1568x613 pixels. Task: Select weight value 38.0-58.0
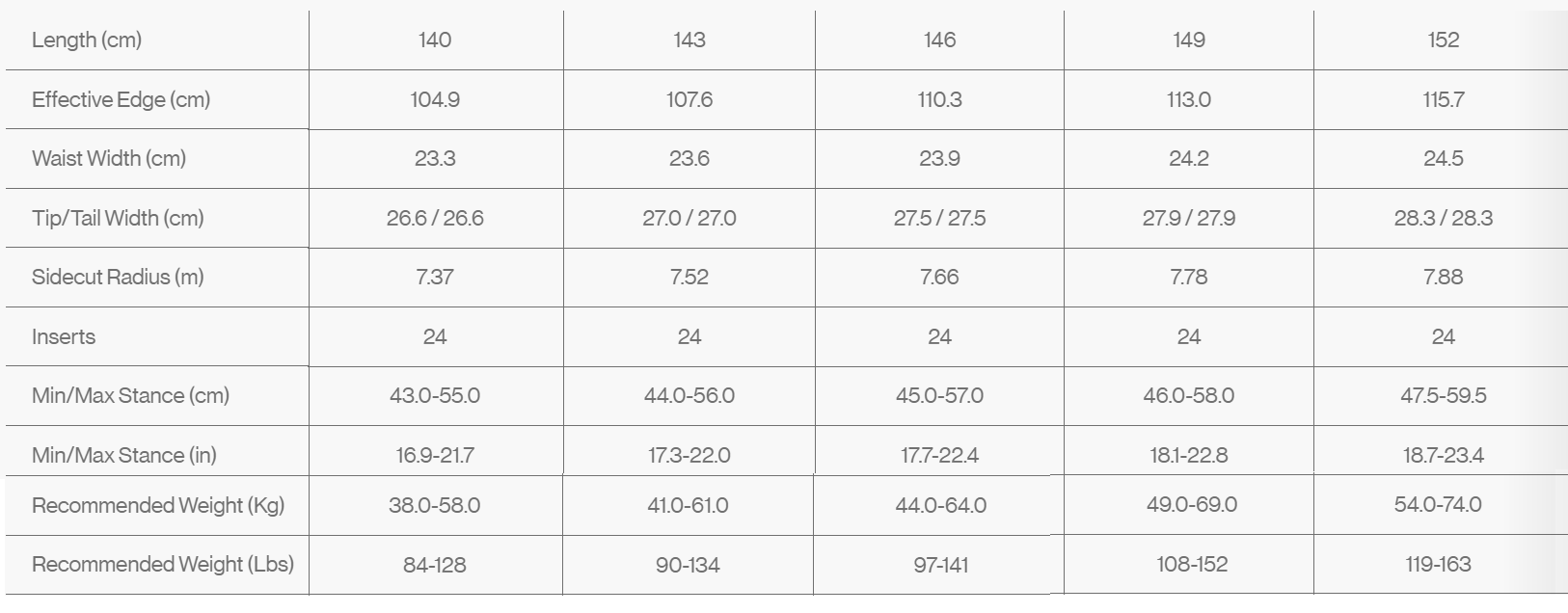[x=434, y=505]
